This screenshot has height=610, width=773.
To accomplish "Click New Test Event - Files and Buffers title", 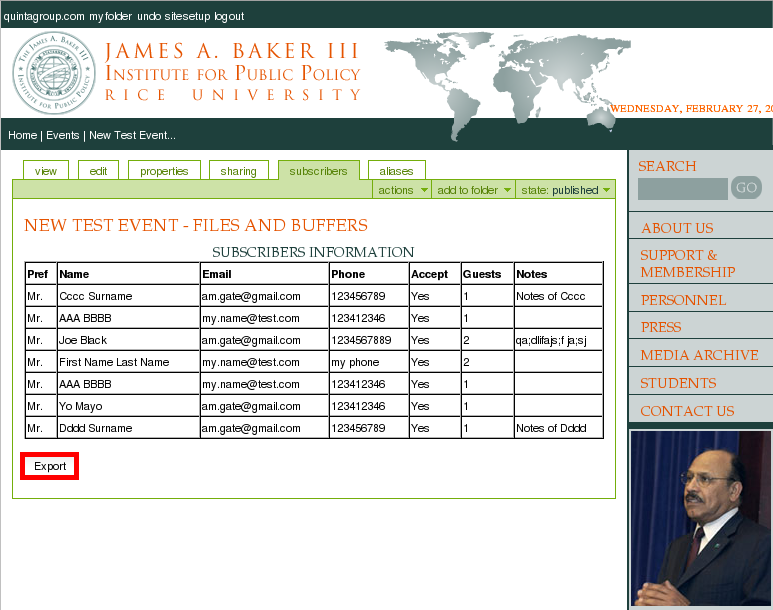I will coord(196,225).
